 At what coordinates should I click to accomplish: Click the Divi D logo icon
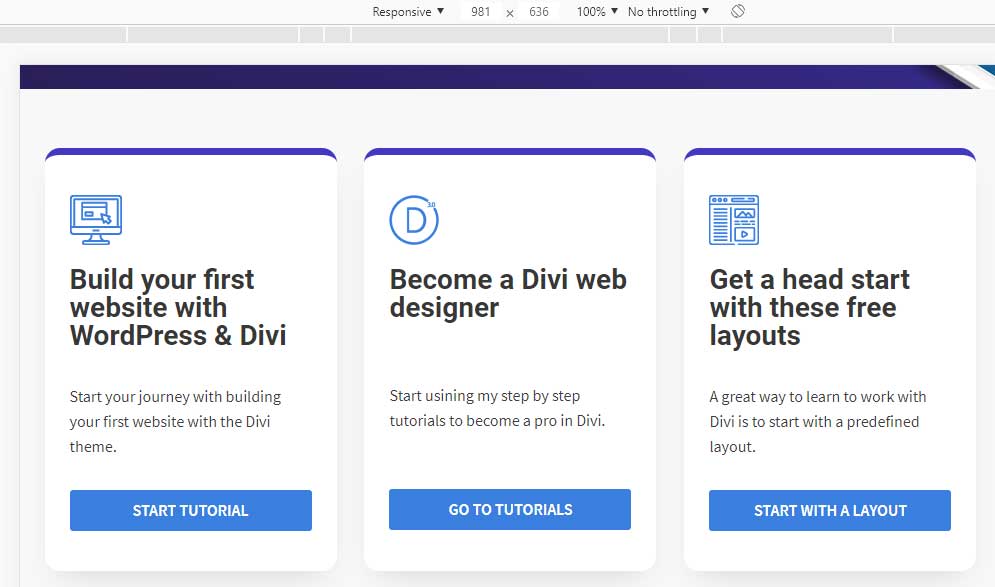tap(414, 220)
